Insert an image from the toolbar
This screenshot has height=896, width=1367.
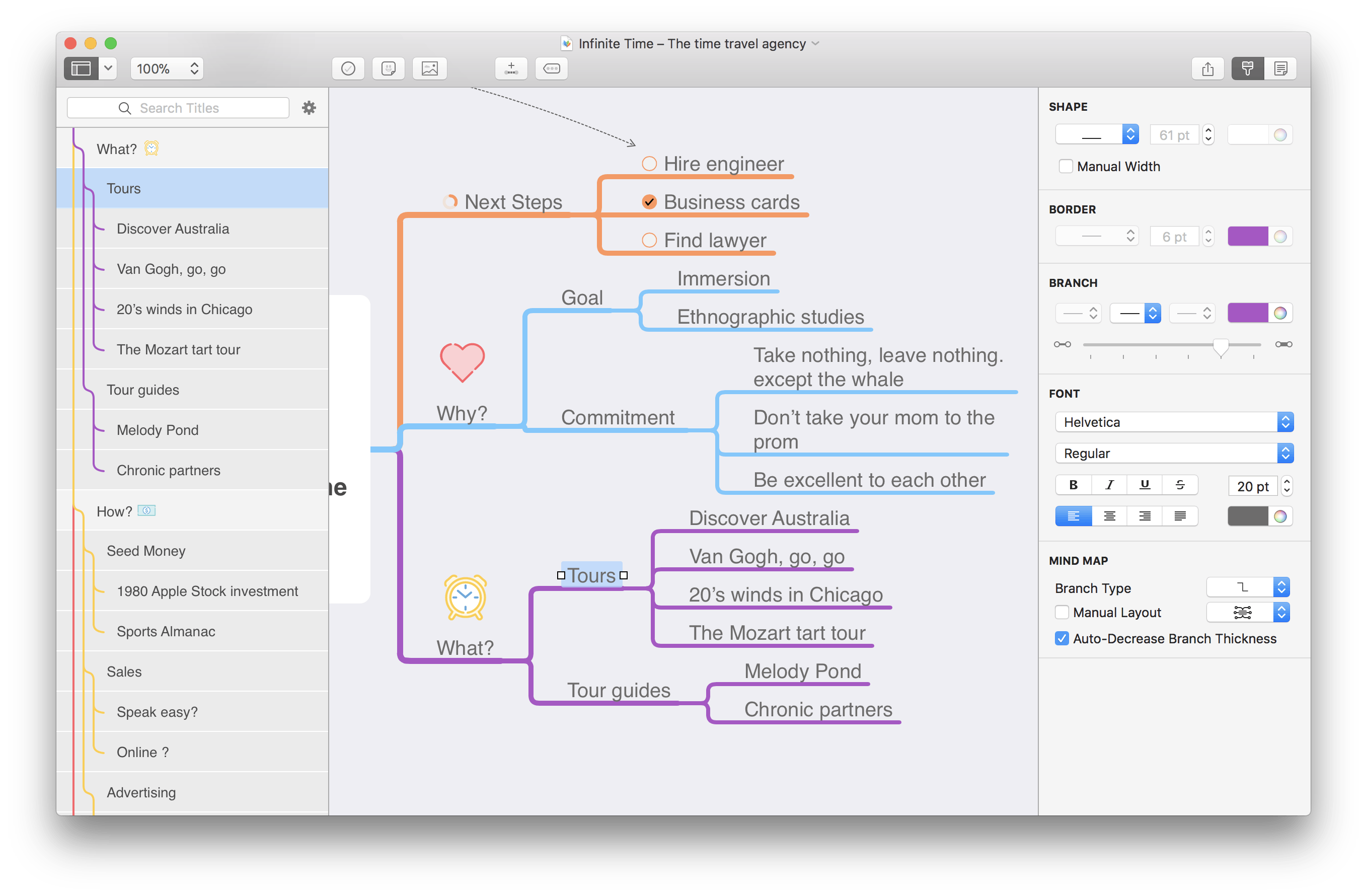click(x=430, y=69)
